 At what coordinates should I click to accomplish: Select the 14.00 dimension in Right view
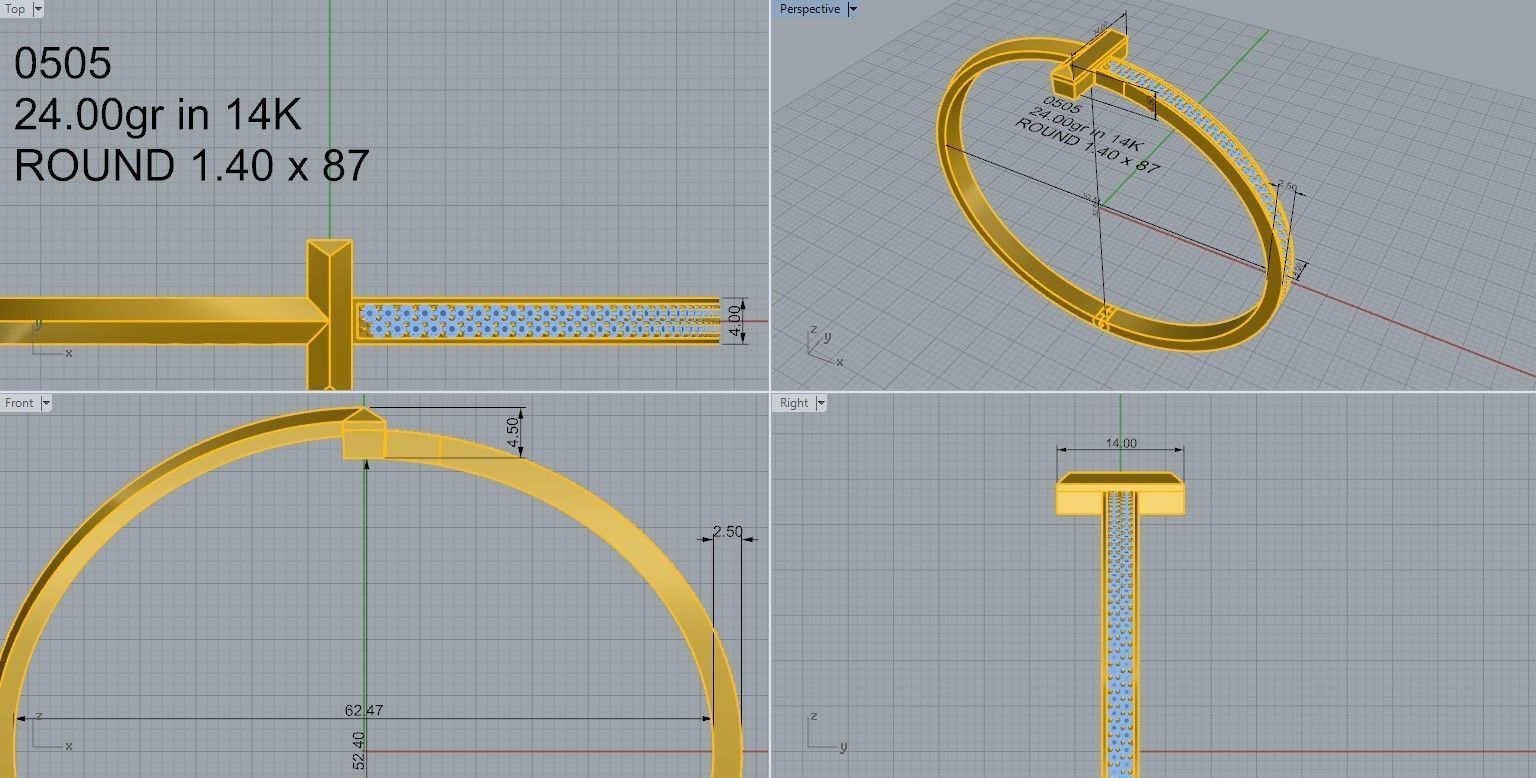[1121, 443]
